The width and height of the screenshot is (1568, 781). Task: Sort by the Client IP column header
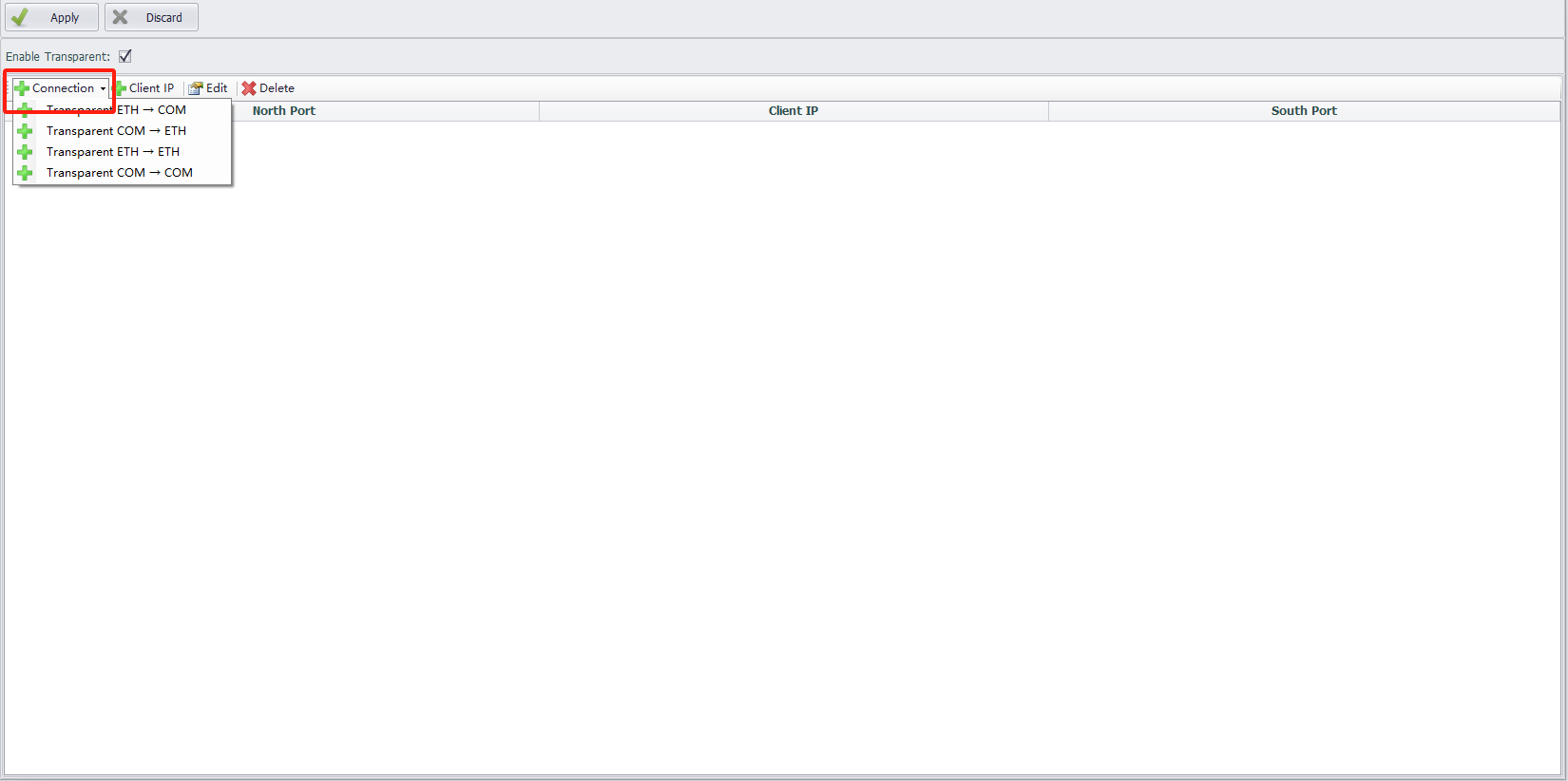click(x=793, y=111)
